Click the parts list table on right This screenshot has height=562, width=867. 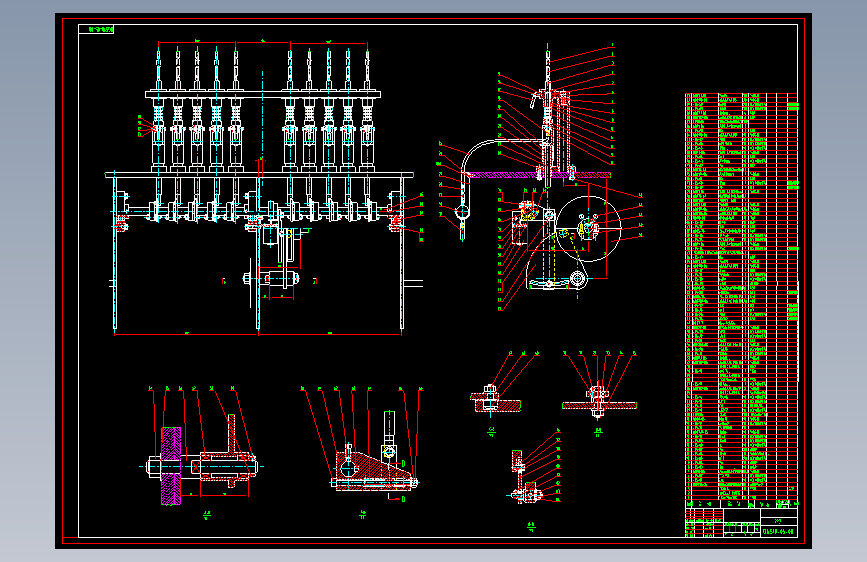741,300
